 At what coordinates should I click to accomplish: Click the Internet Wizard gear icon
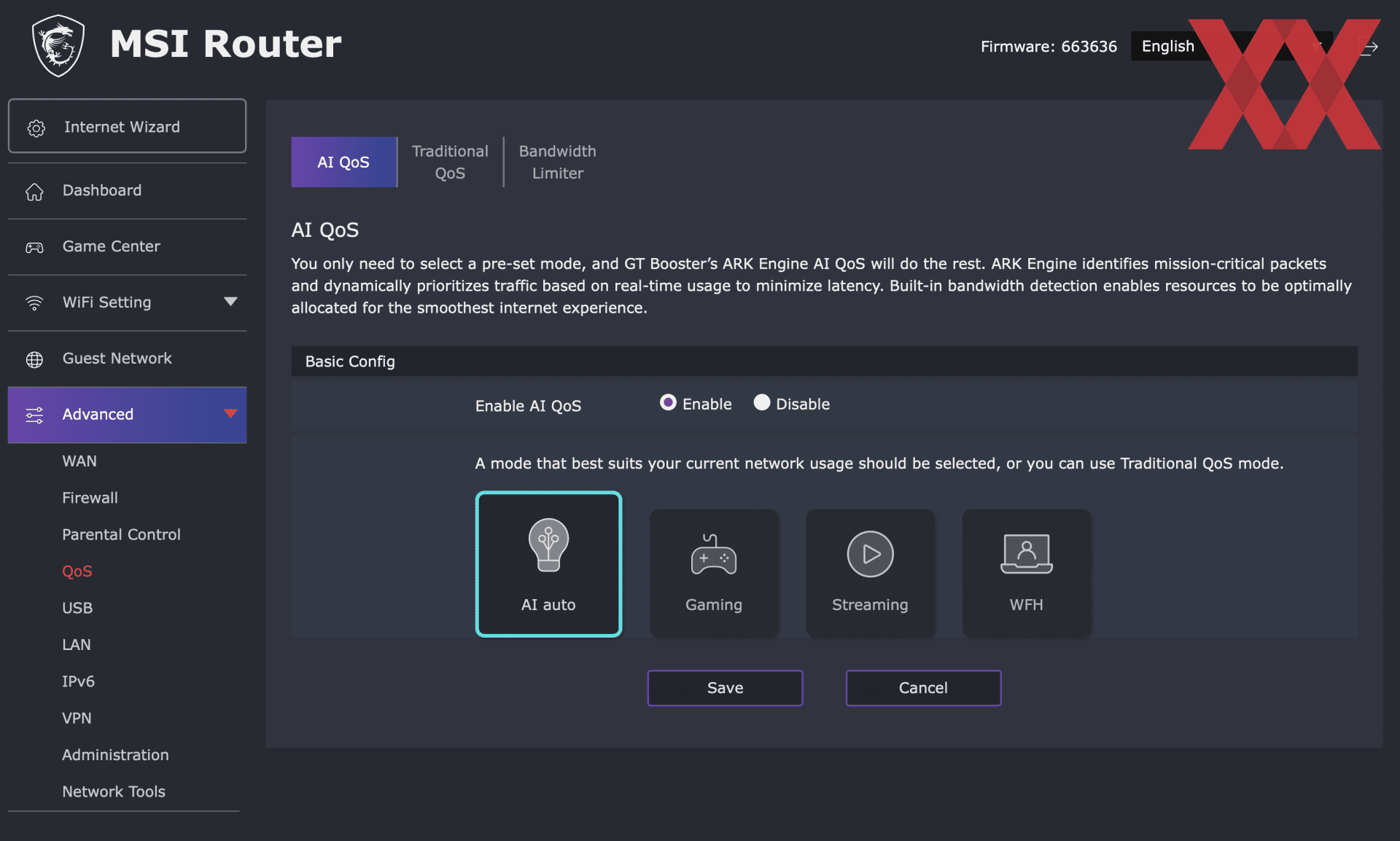tap(36, 128)
